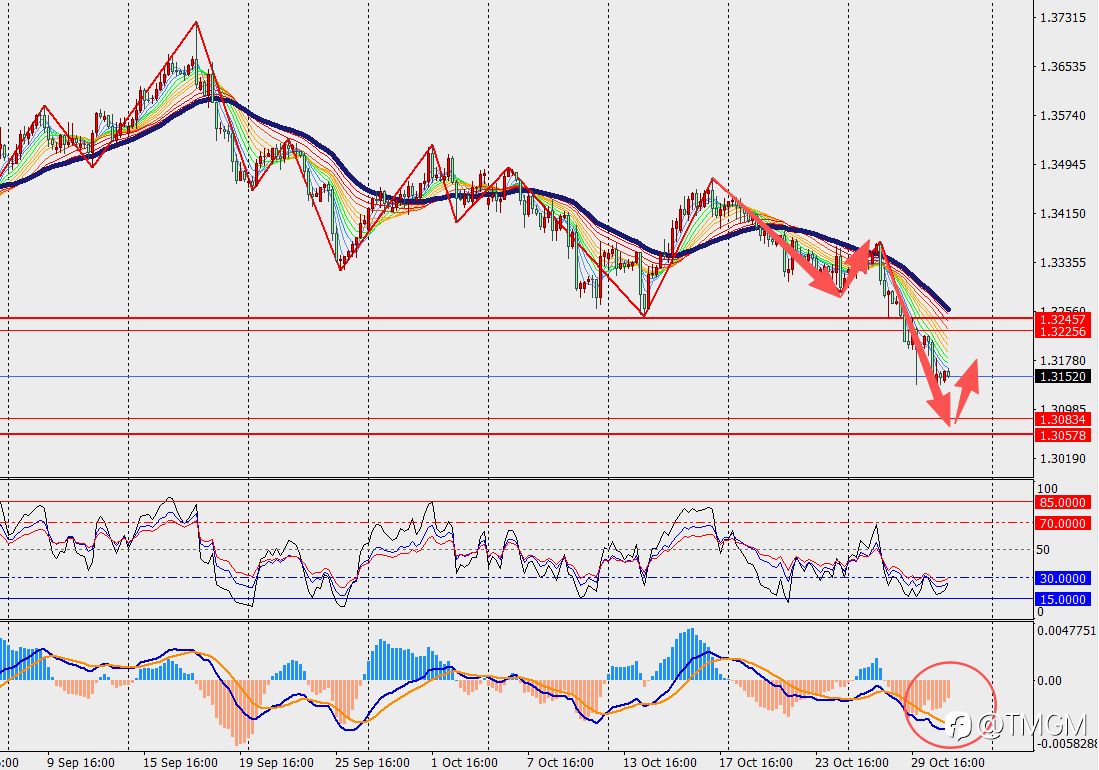This screenshot has height=770, width=1099.
Task: Click the 1.30578 support level label
Action: pyautogui.click(x=1063, y=436)
